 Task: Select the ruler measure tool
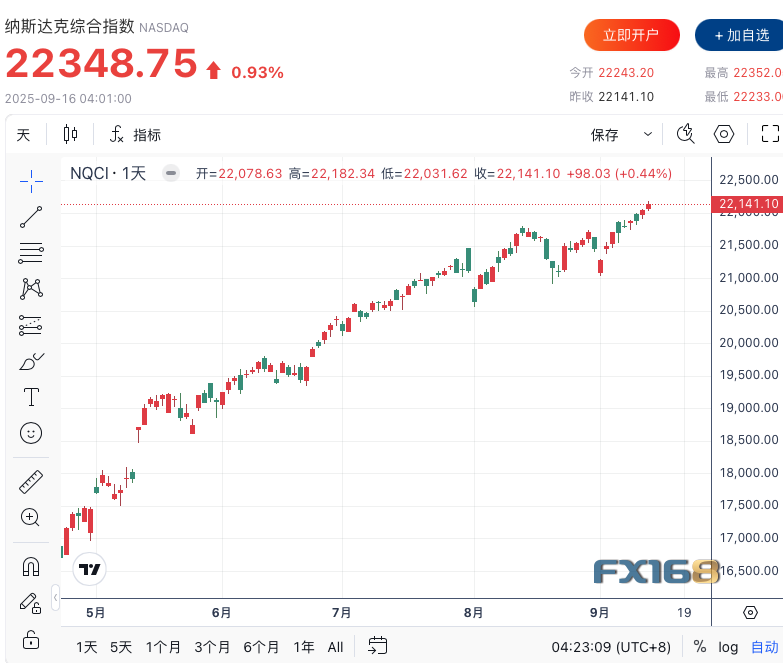coord(31,482)
